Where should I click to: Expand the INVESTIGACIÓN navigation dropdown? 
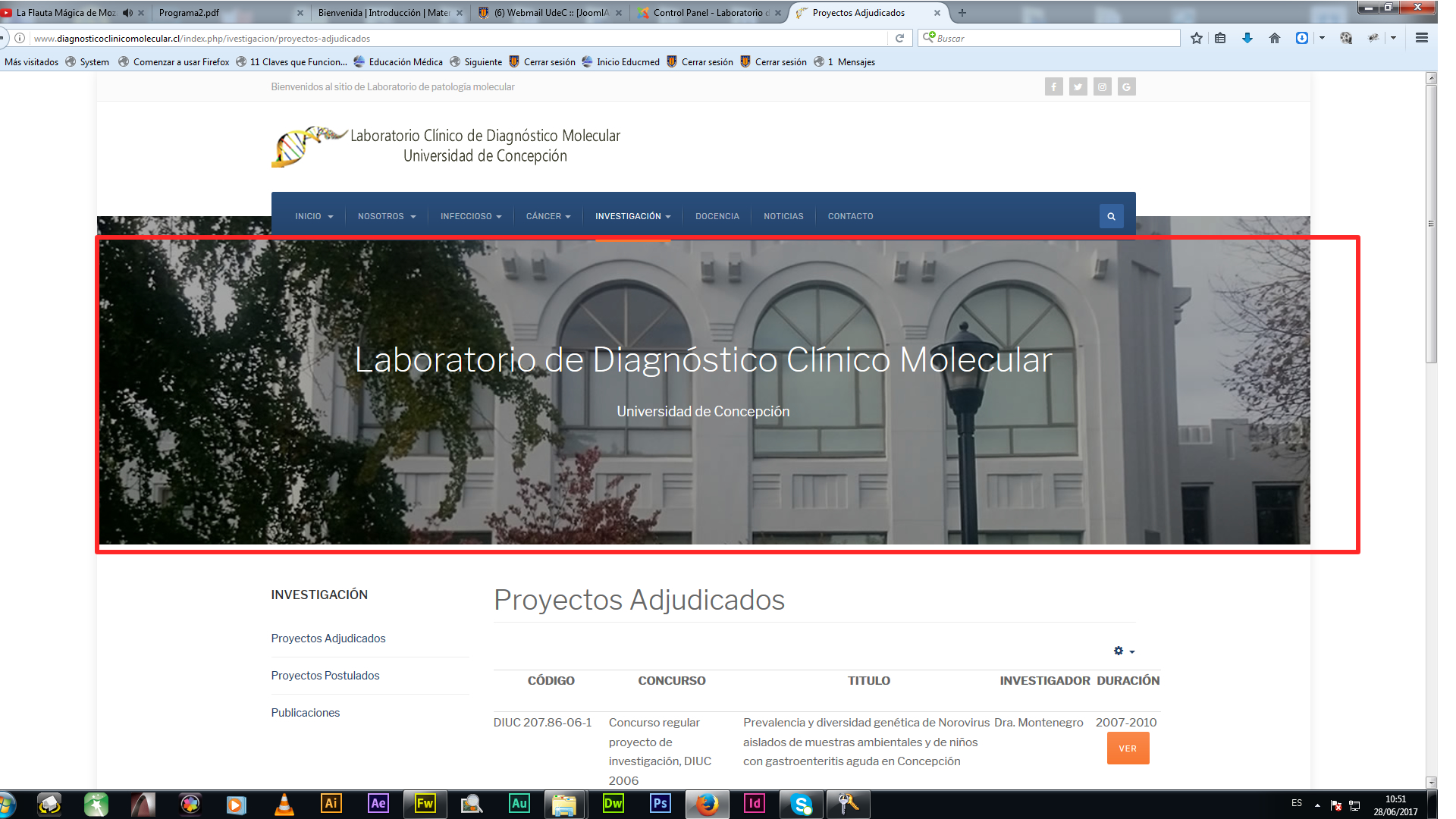click(x=632, y=216)
